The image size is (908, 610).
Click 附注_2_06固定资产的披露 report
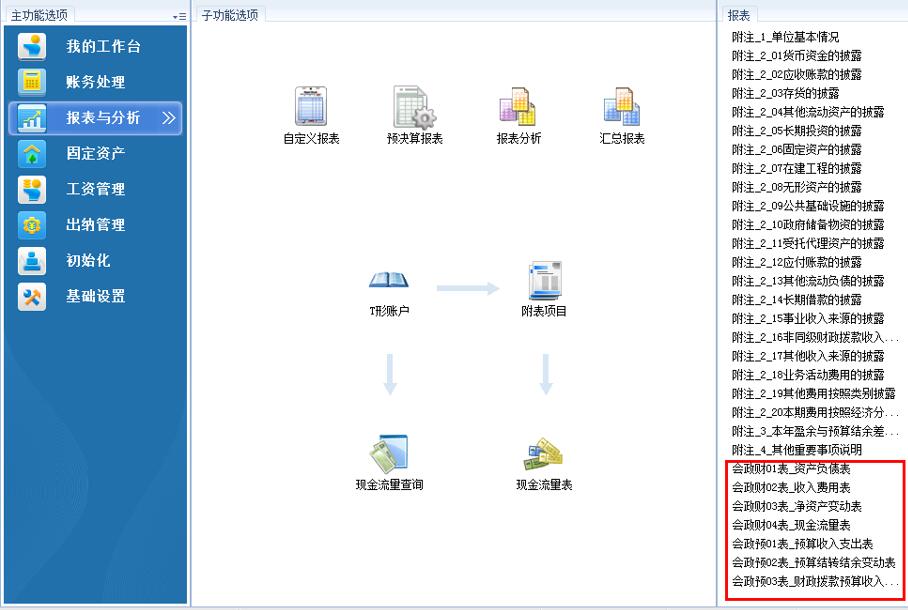[797, 149]
